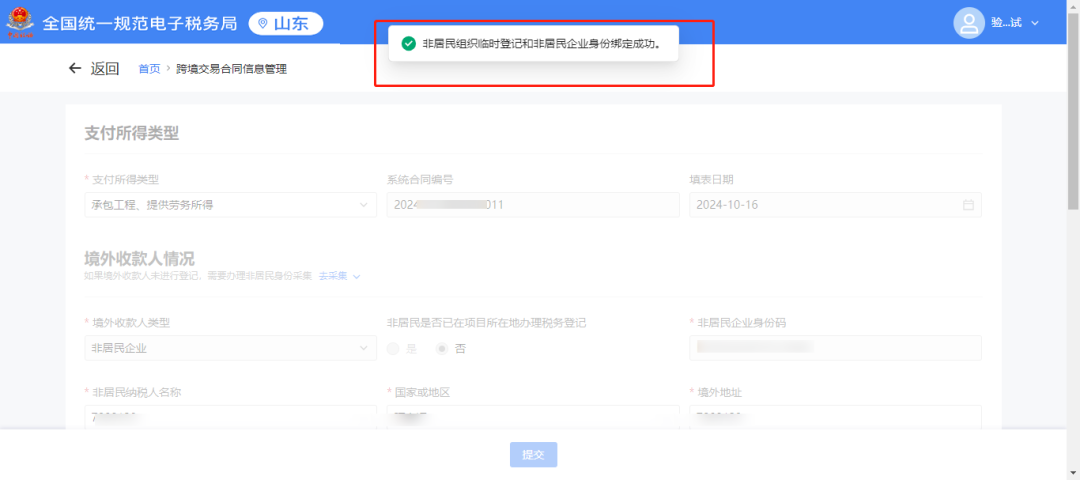Click the location pin icon beside 山东
This screenshot has width=1080, height=480.
(x=262, y=23)
